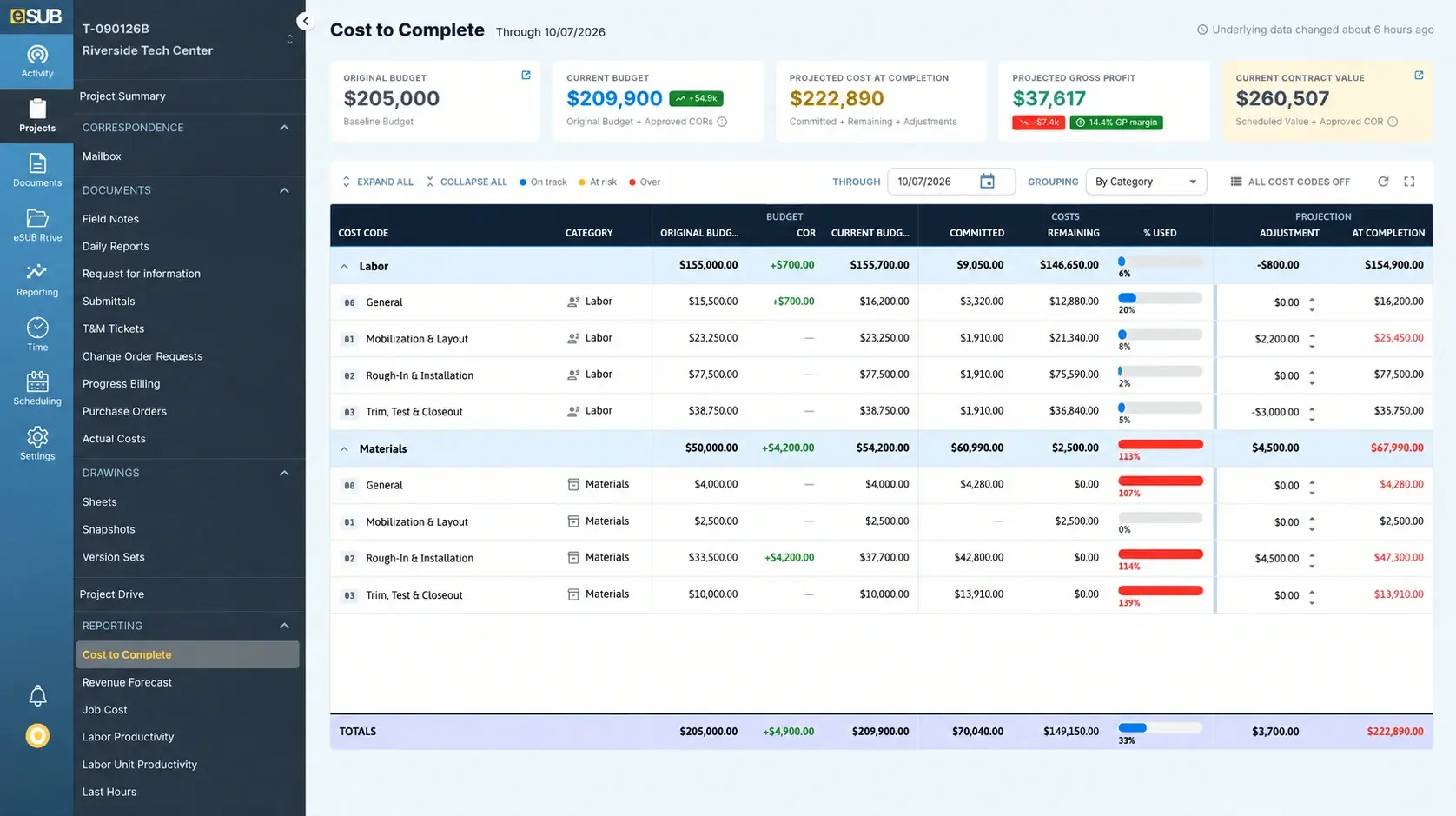Open the Settings gear icon
This screenshot has height=816, width=1456.
(36, 443)
